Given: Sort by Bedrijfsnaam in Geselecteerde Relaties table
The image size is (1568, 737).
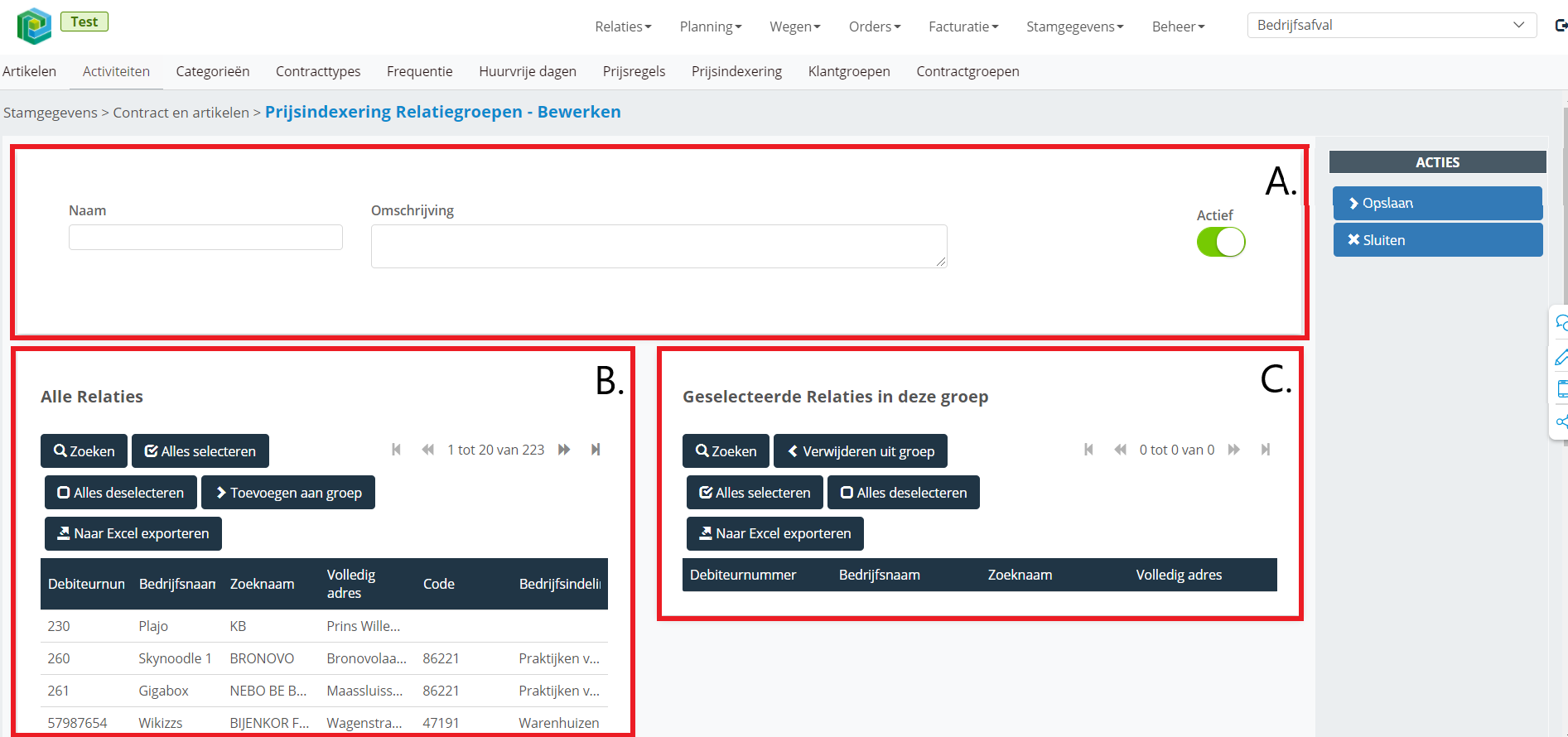Looking at the screenshot, I should coord(880,575).
